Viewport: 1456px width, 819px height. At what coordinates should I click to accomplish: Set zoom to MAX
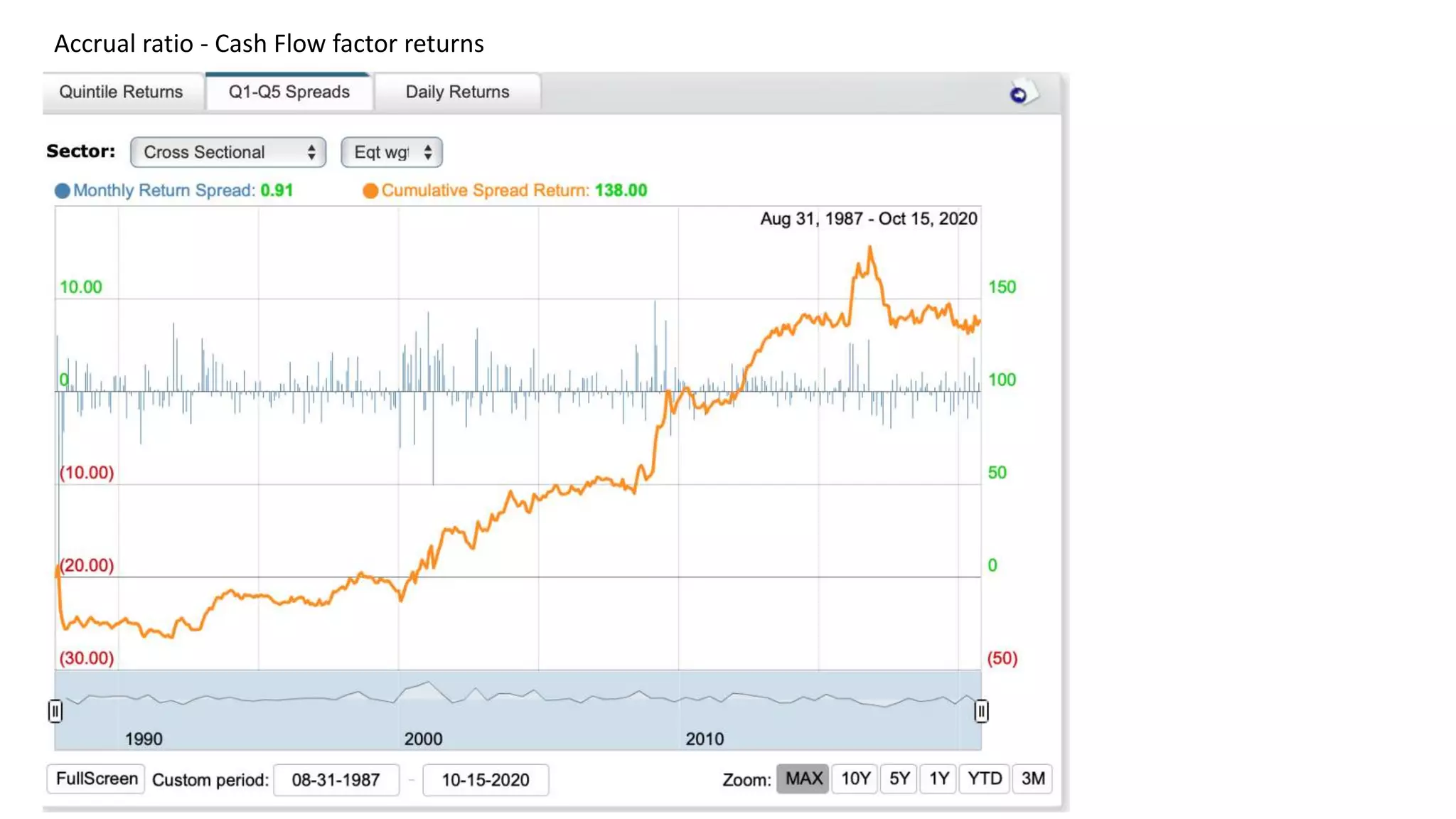pyautogui.click(x=803, y=778)
